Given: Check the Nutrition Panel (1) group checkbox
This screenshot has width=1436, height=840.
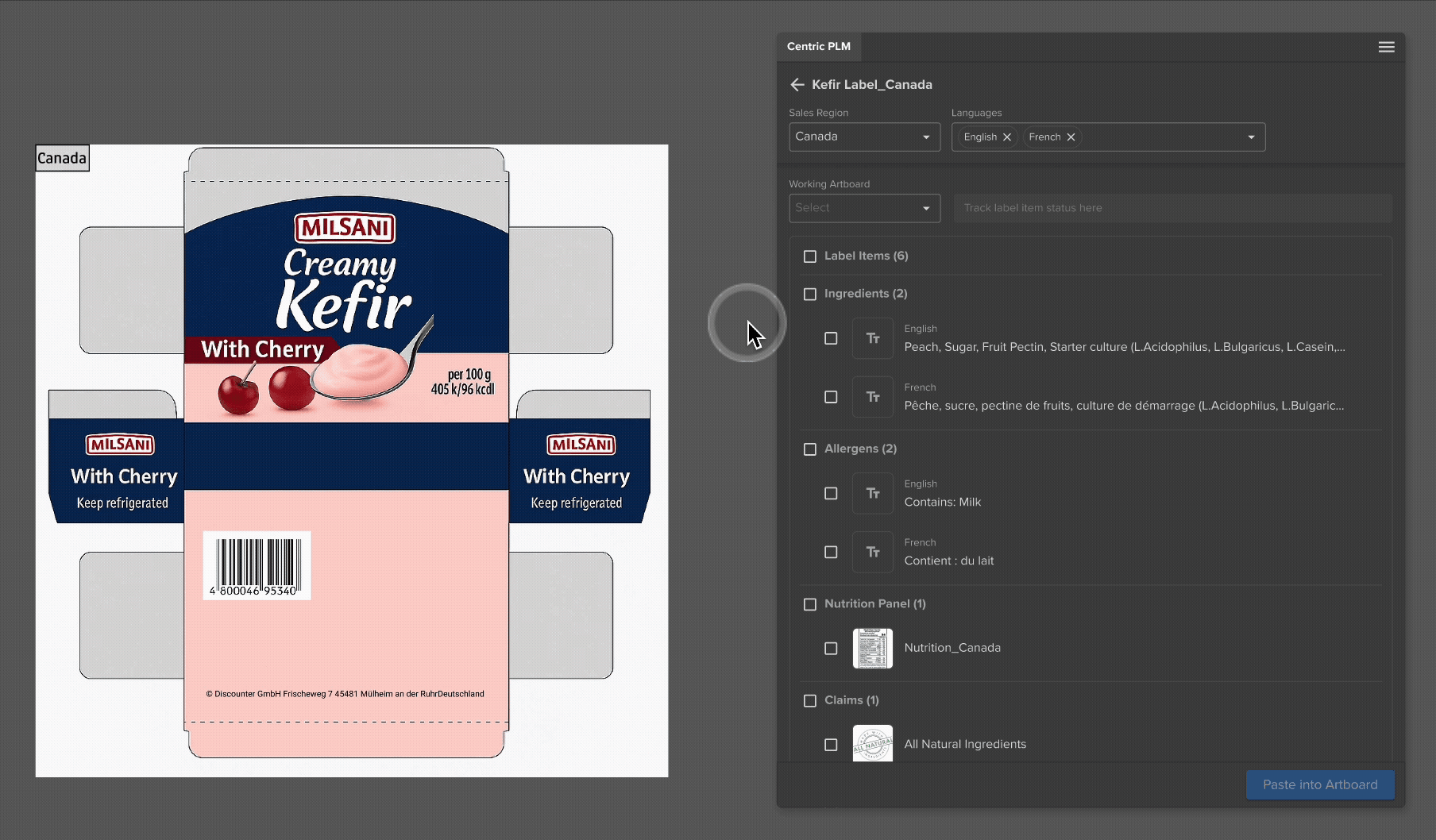Looking at the screenshot, I should [x=810, y=604].
